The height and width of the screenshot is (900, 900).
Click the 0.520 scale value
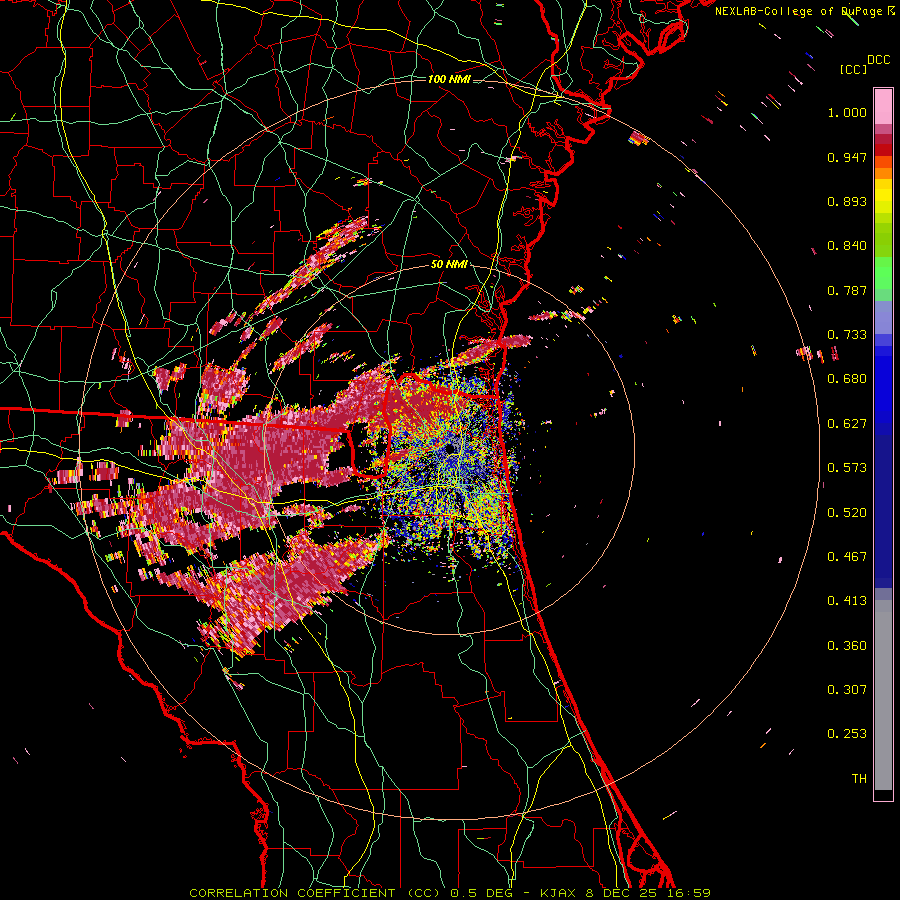coord(847,513)
